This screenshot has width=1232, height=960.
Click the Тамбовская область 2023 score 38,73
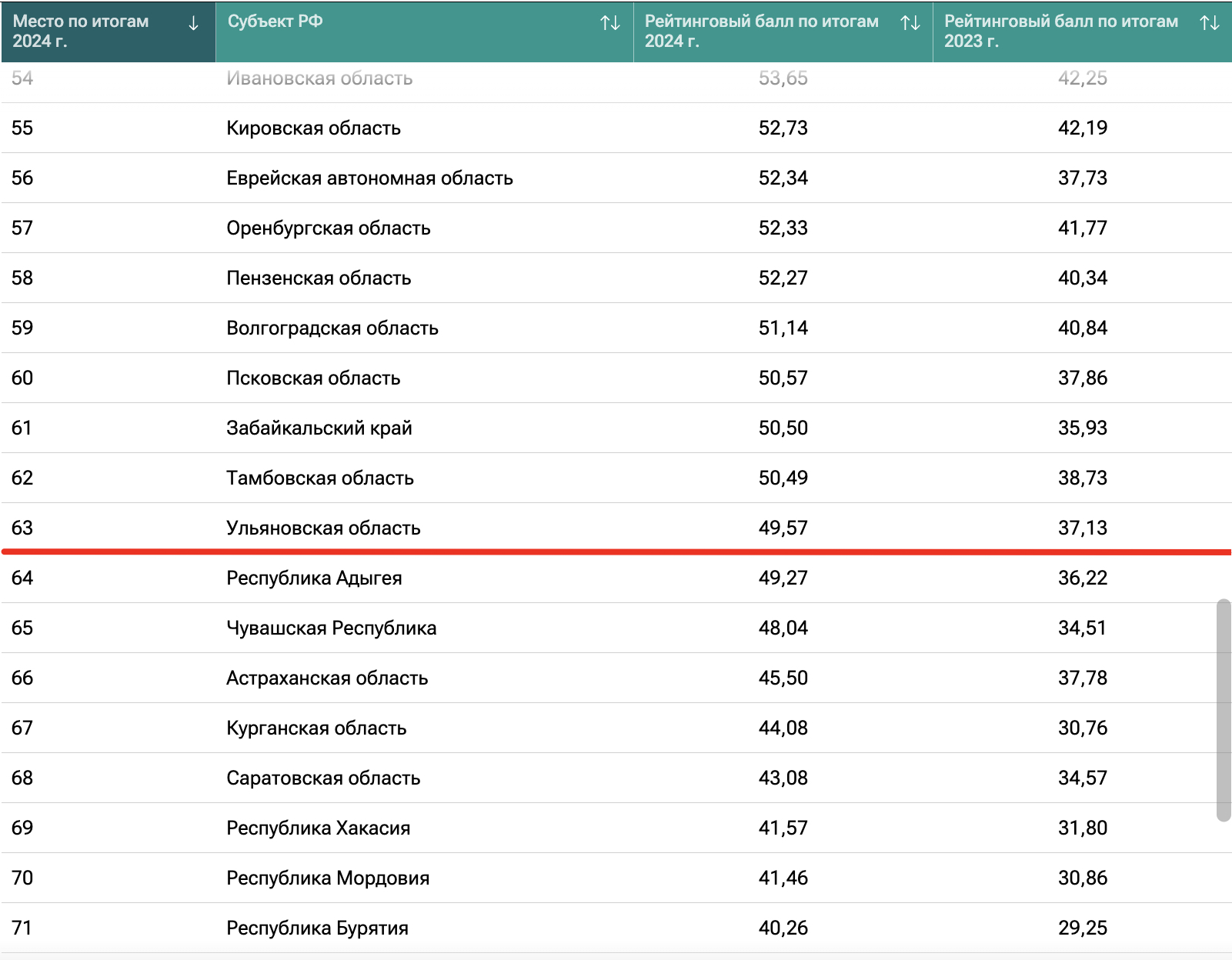1082,478
